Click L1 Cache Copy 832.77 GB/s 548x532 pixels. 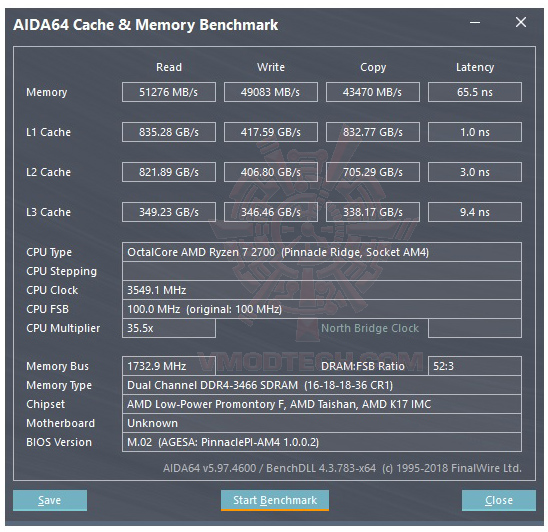(373, 132)
